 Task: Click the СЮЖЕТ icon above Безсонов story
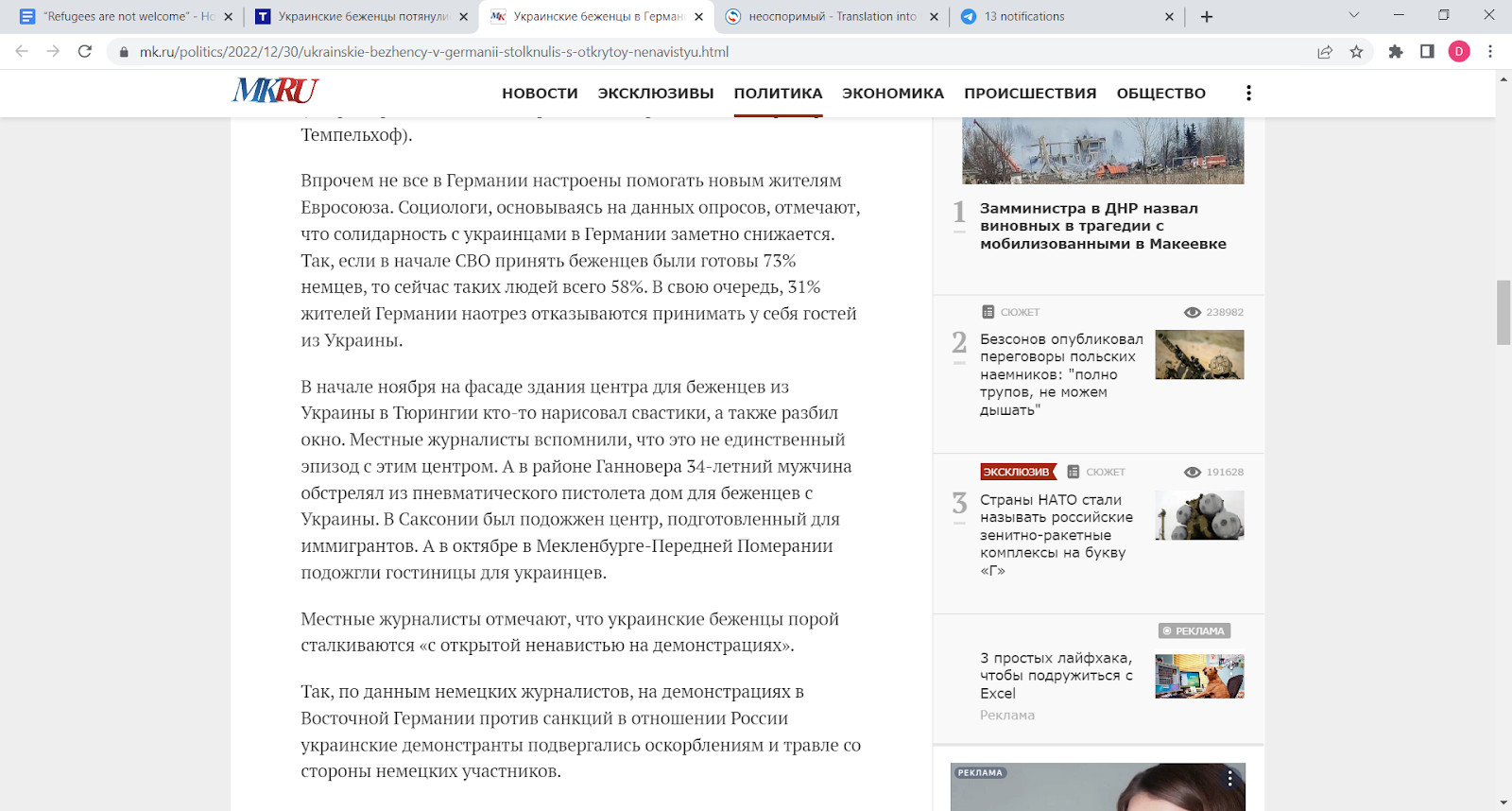coord(988,312)
